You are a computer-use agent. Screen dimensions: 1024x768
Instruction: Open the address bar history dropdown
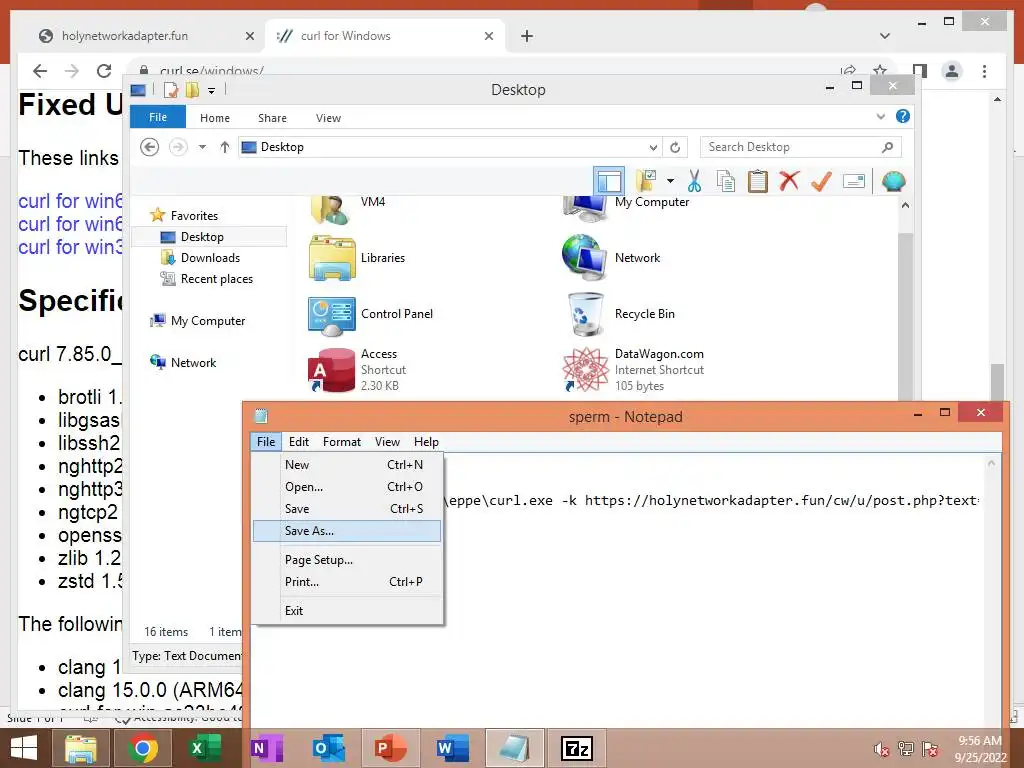coord(652,147)
